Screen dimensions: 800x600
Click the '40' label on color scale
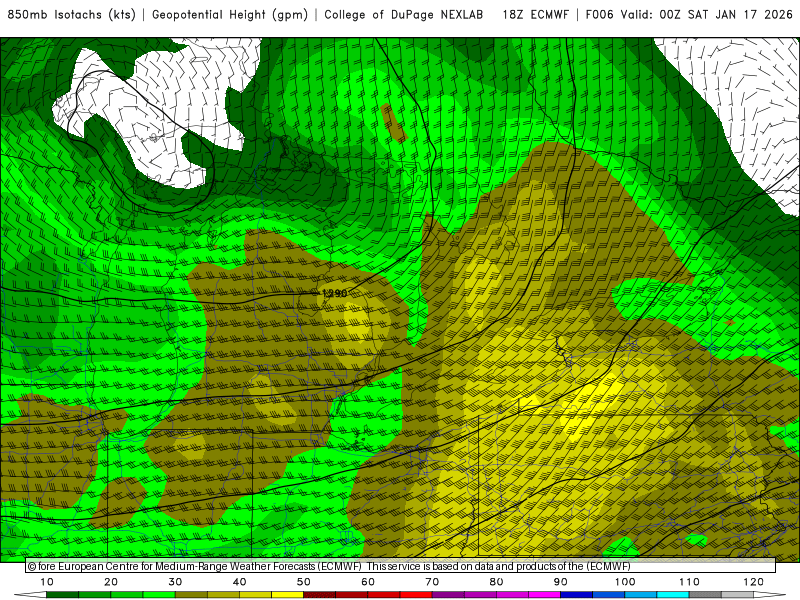tap(239, 582)
